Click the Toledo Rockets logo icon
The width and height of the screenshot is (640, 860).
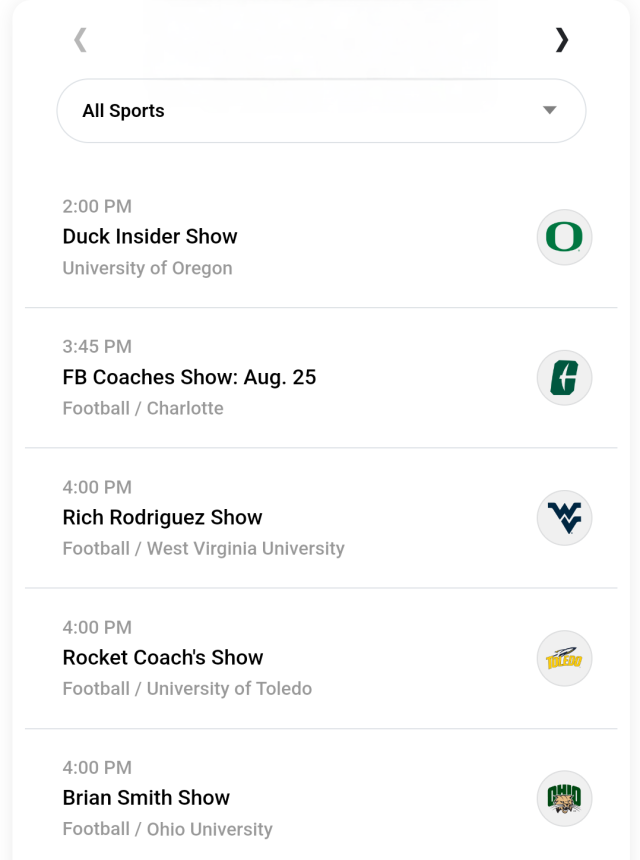tap(564, 658)
